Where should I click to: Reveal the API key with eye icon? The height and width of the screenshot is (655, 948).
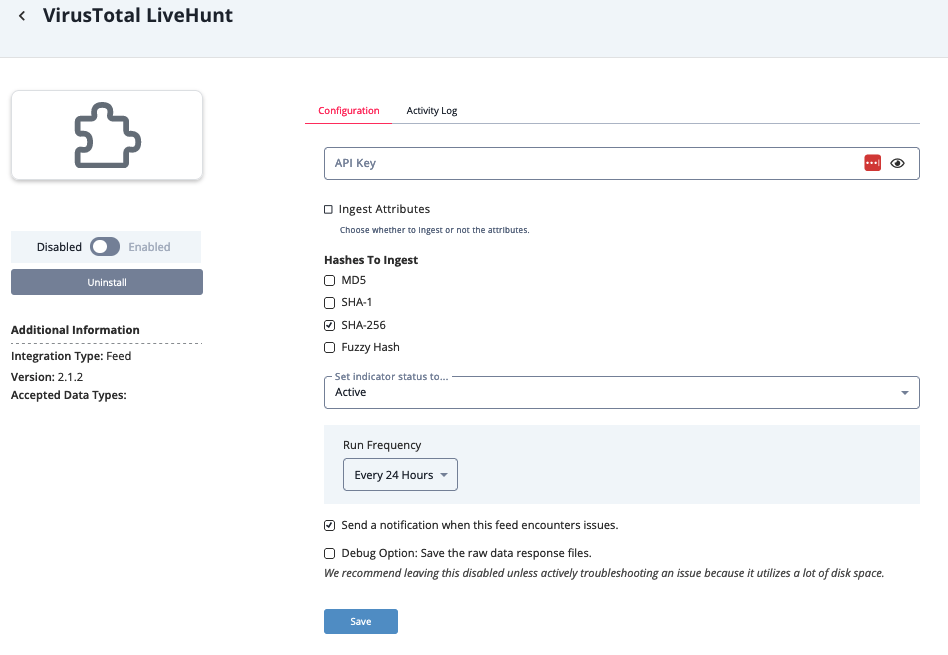coord(897,163)
